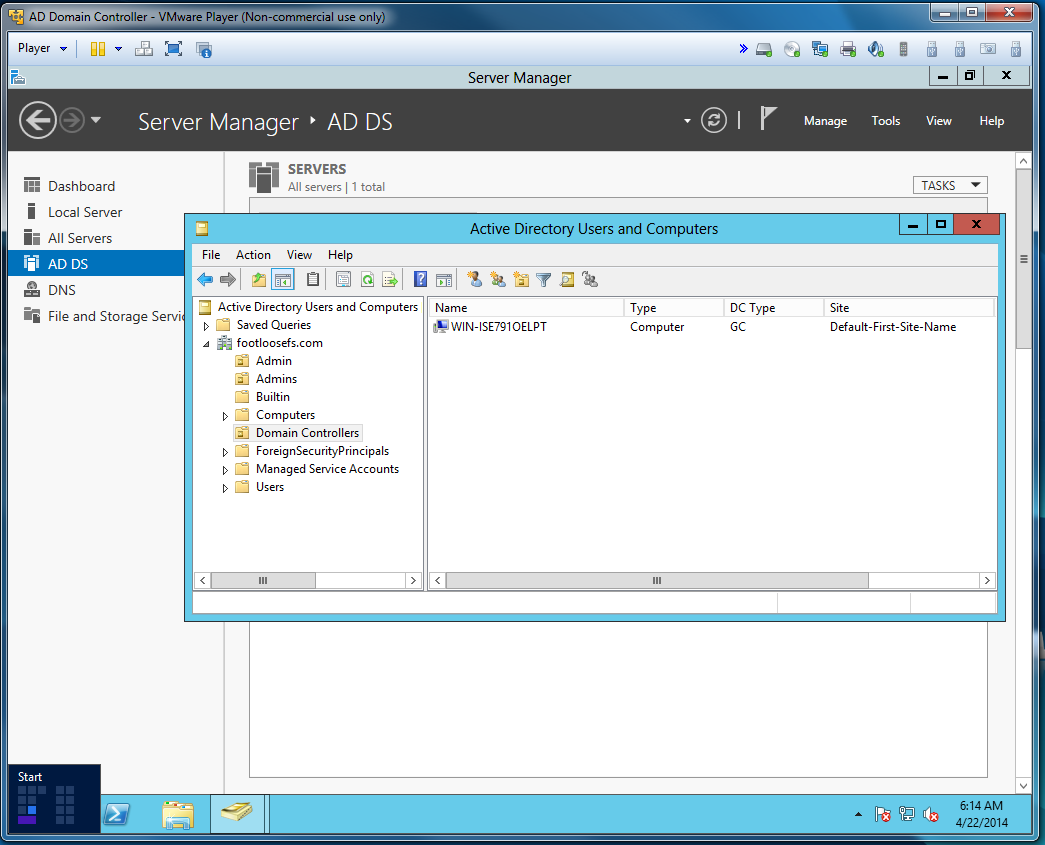
Task: Open the Help menu in Active Directory window
Action: 340,255
